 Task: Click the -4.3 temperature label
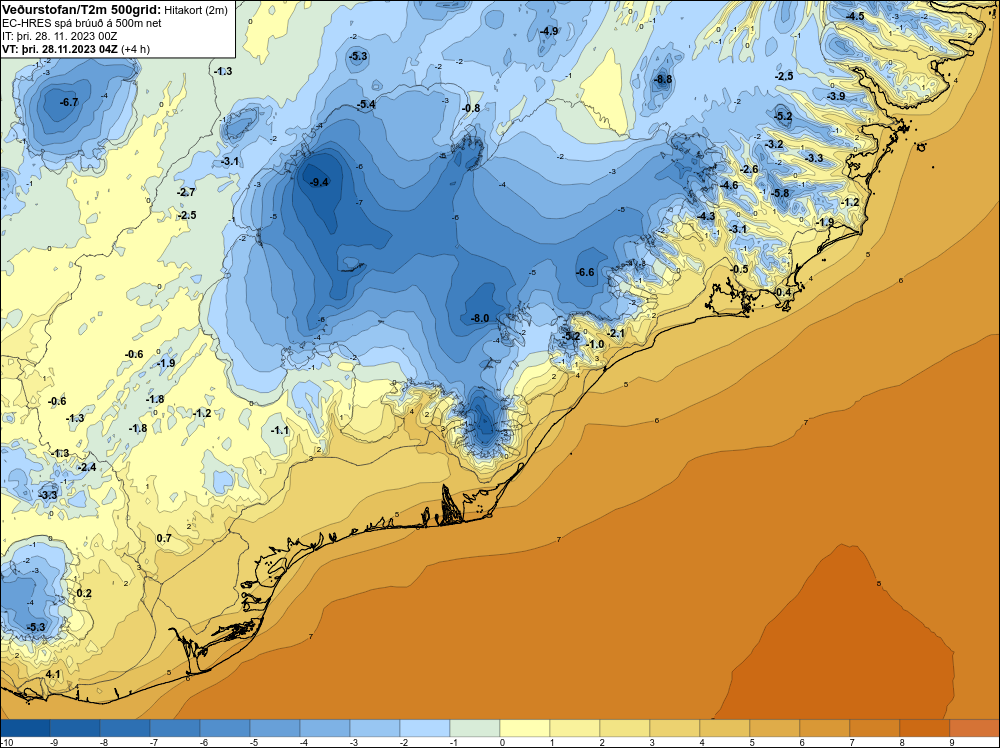pos(706,217)
